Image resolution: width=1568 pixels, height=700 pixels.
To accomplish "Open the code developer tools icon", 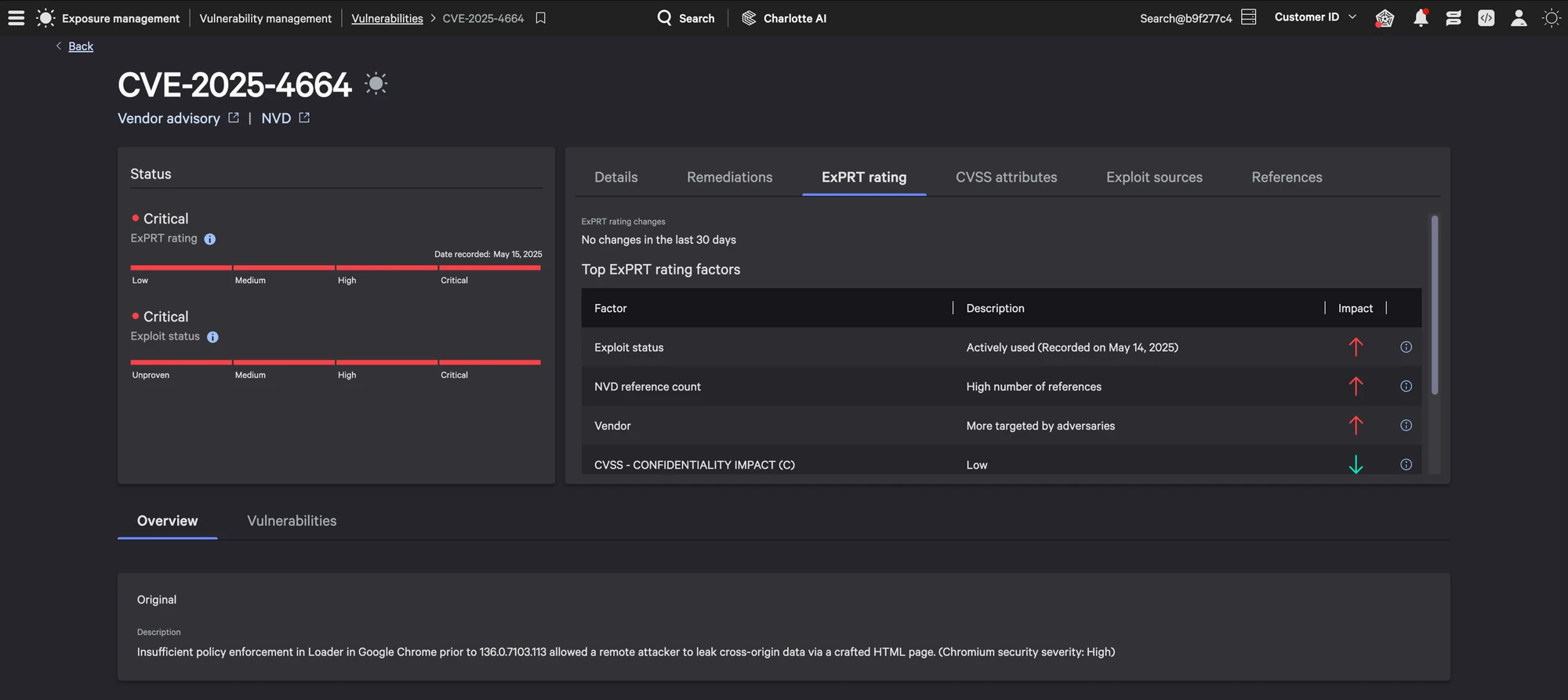I will 1486,17.
